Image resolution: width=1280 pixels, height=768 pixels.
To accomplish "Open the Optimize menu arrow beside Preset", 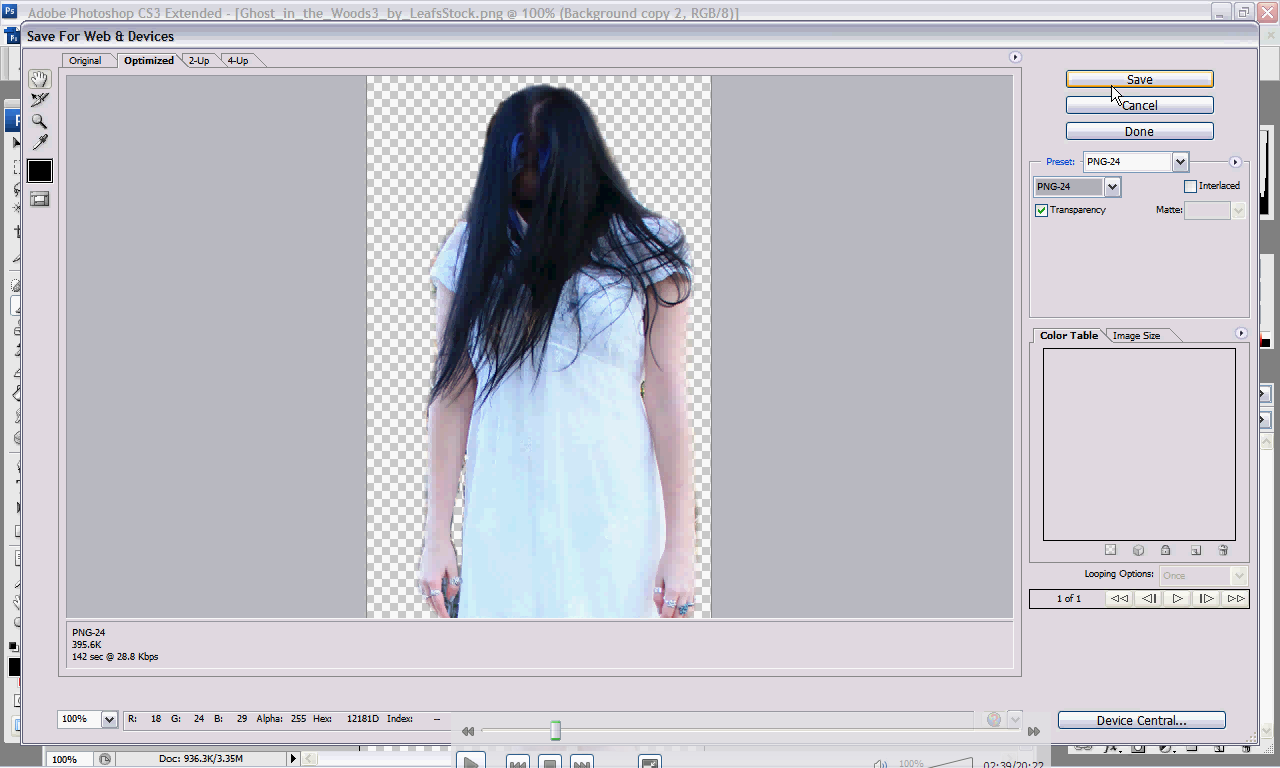I will (x=1235, y=162).
